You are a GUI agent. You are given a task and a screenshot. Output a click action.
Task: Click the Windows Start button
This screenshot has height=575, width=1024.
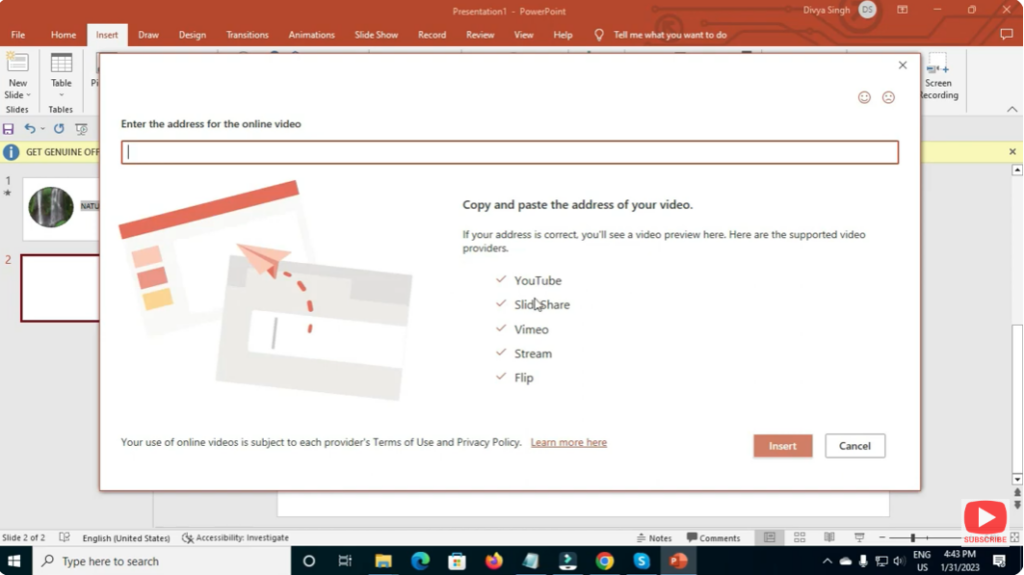point(14,561)
